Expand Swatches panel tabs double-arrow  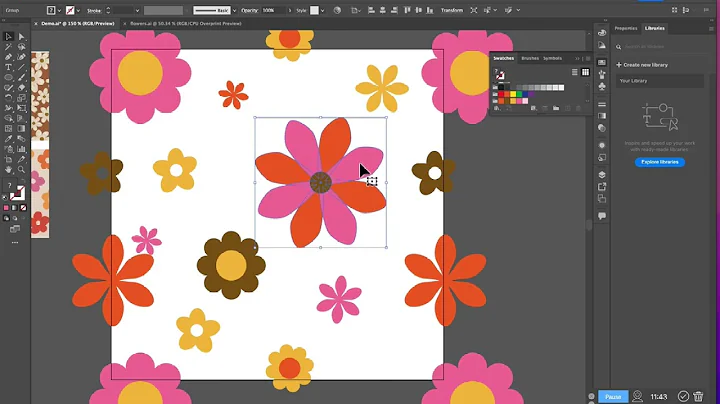click(577, 58)
